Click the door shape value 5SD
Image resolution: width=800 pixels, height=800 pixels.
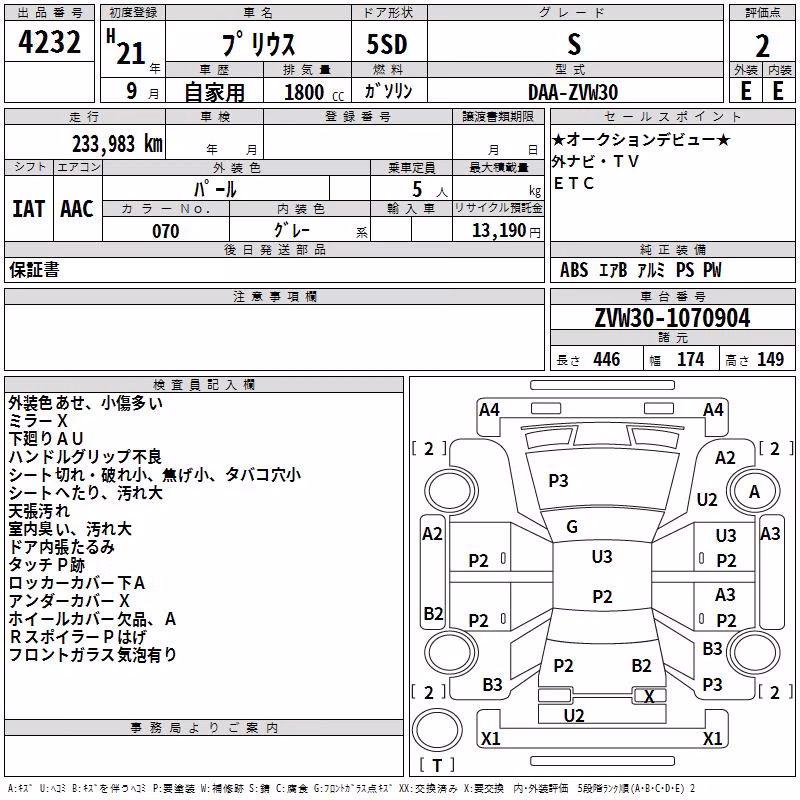(x=387, y=45)
